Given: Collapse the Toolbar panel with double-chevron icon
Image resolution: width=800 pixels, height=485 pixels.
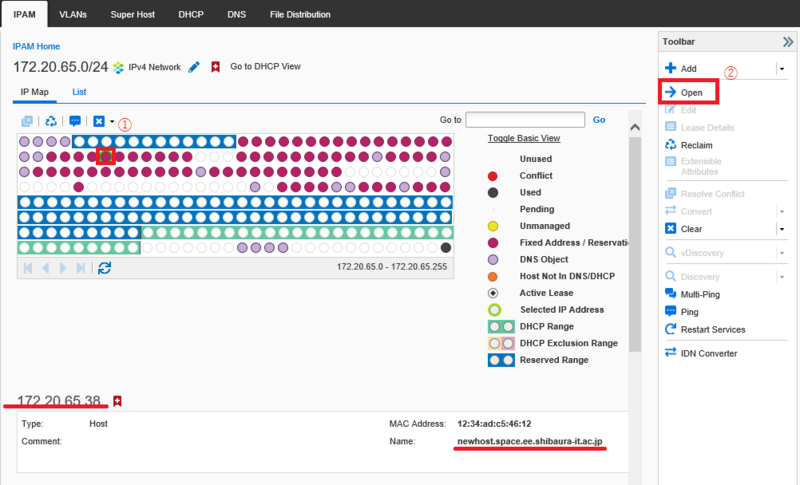Looking at the screenshot, I should coord(787,42).
